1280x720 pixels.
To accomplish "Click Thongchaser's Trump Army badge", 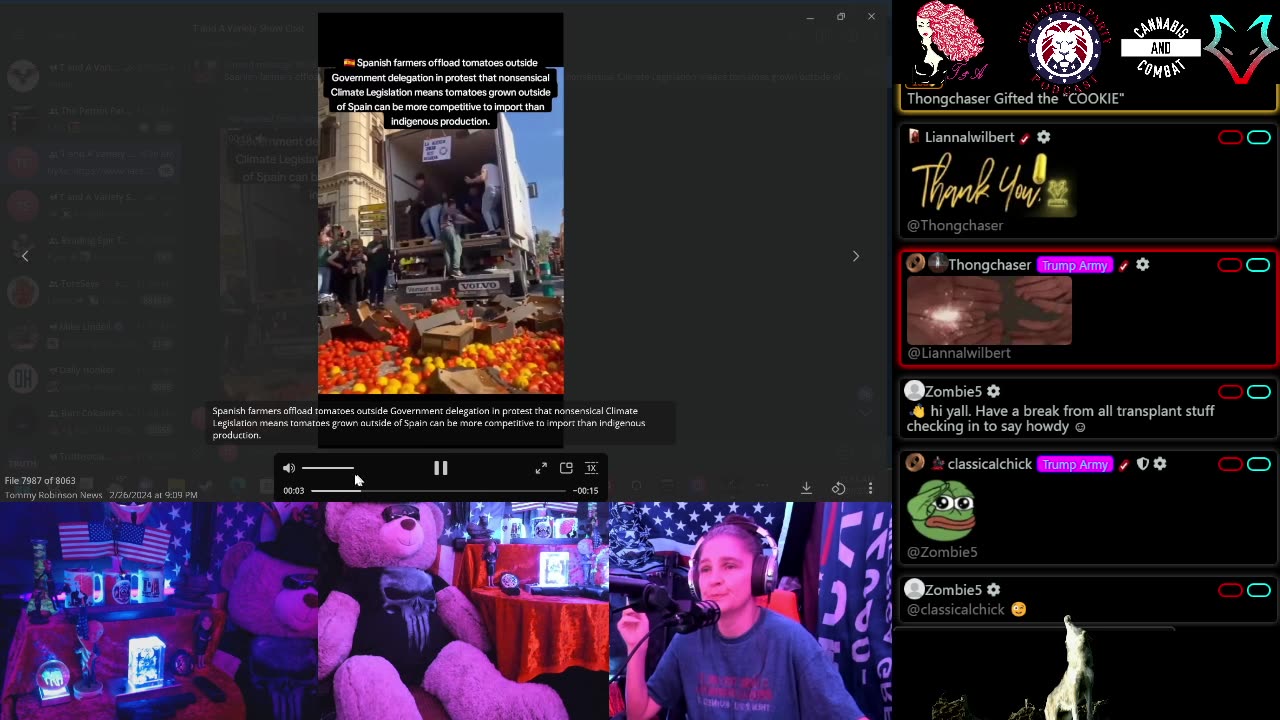I will click(1074, 265).
